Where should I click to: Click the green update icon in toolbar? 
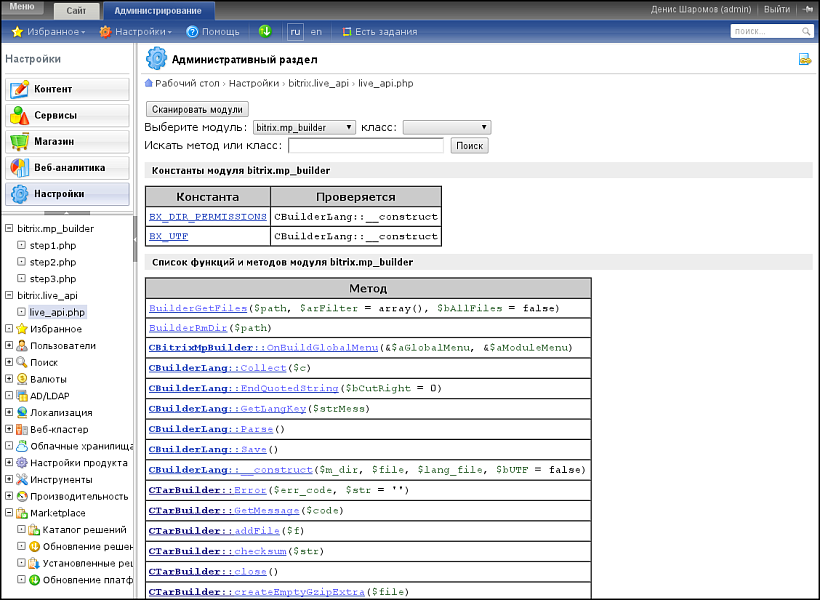pos(265,31)
